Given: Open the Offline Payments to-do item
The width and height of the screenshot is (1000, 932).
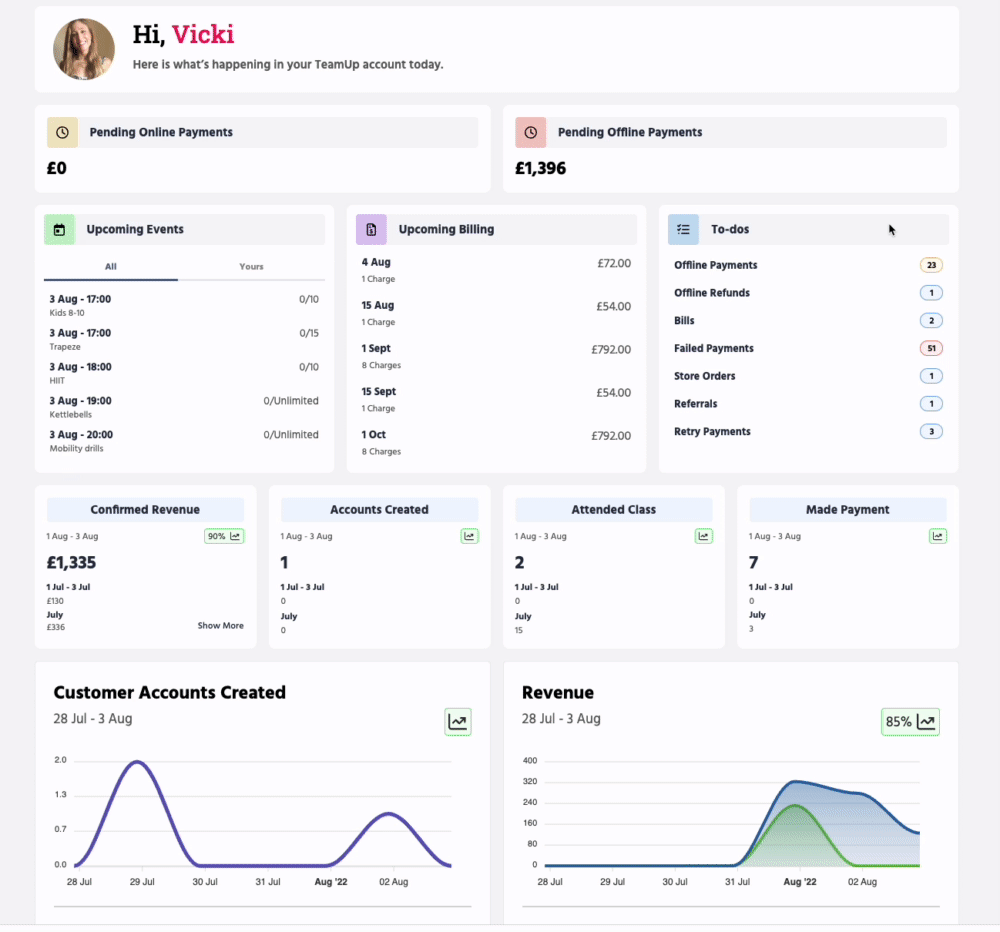Looking at the screenshot, I should click(x=716, y=266).
